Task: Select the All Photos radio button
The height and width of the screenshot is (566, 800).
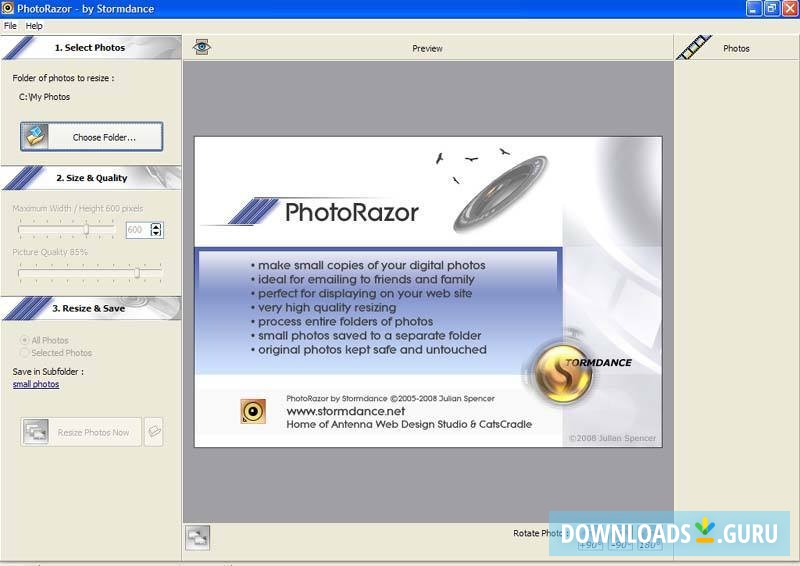Action: click(24, 340)
